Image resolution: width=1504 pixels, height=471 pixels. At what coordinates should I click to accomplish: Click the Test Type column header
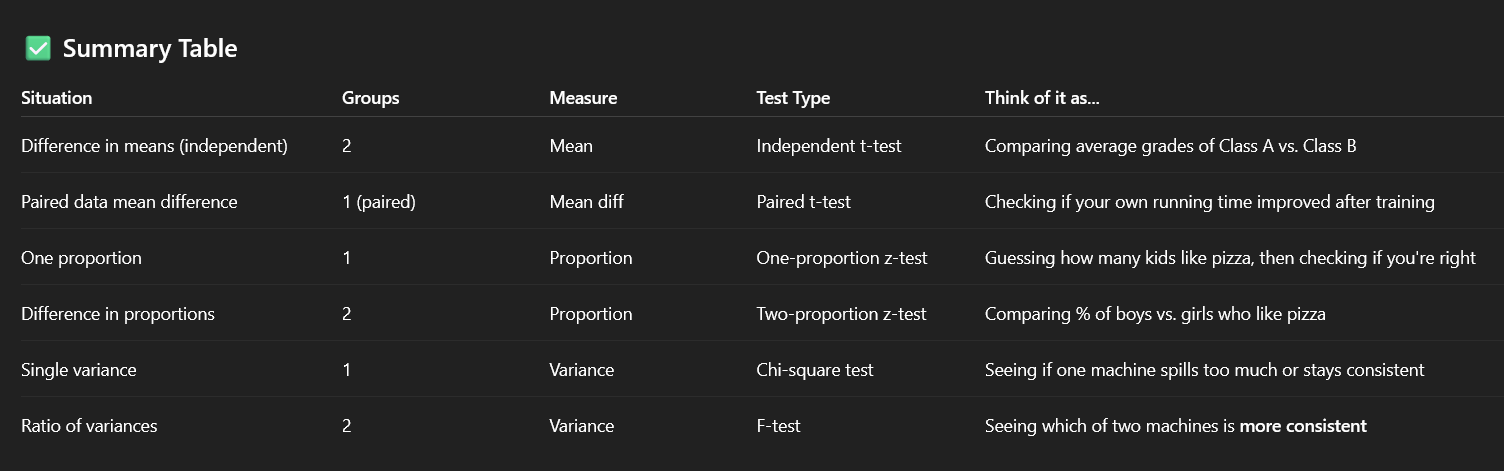point(793,98)
